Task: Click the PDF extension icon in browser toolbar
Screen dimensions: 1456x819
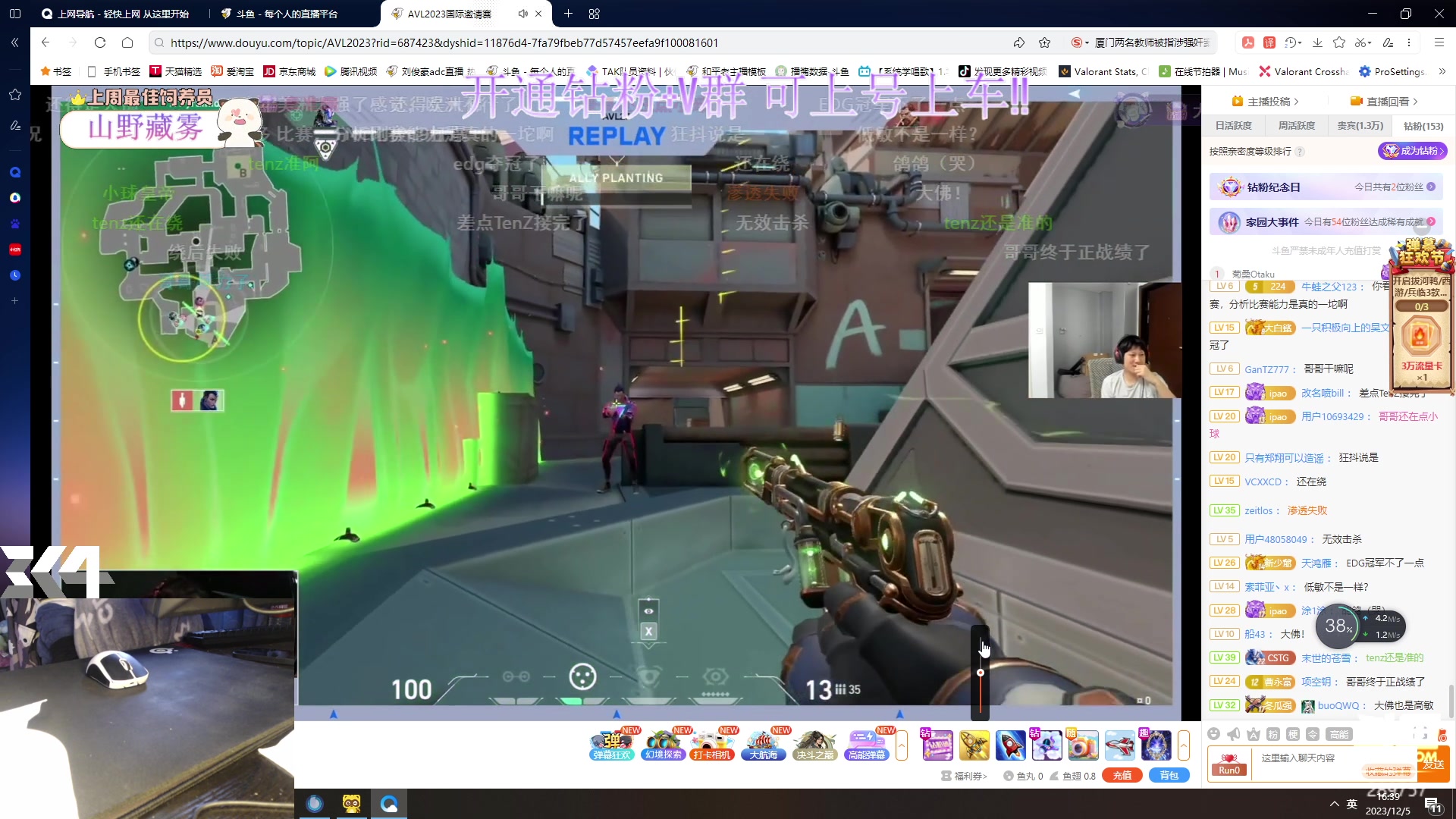Action: [x=1248, y=42]
